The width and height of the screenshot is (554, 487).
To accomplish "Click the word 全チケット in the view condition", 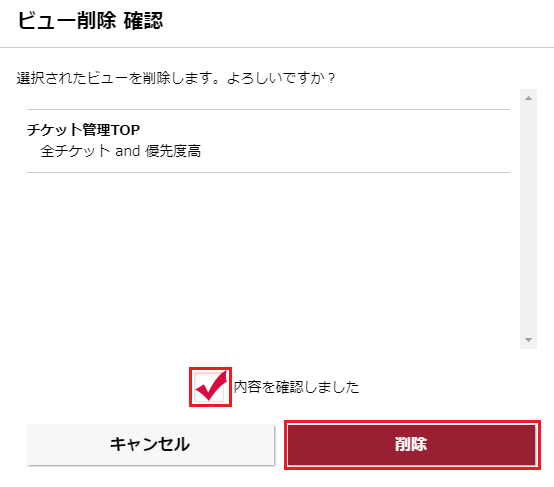I will point(76,151).
